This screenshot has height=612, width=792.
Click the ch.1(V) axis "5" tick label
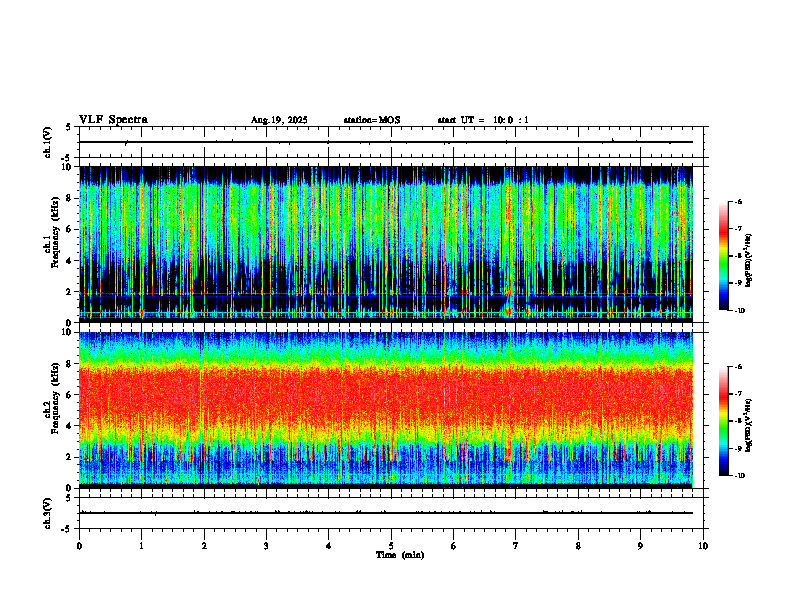(x=68, y=127)
